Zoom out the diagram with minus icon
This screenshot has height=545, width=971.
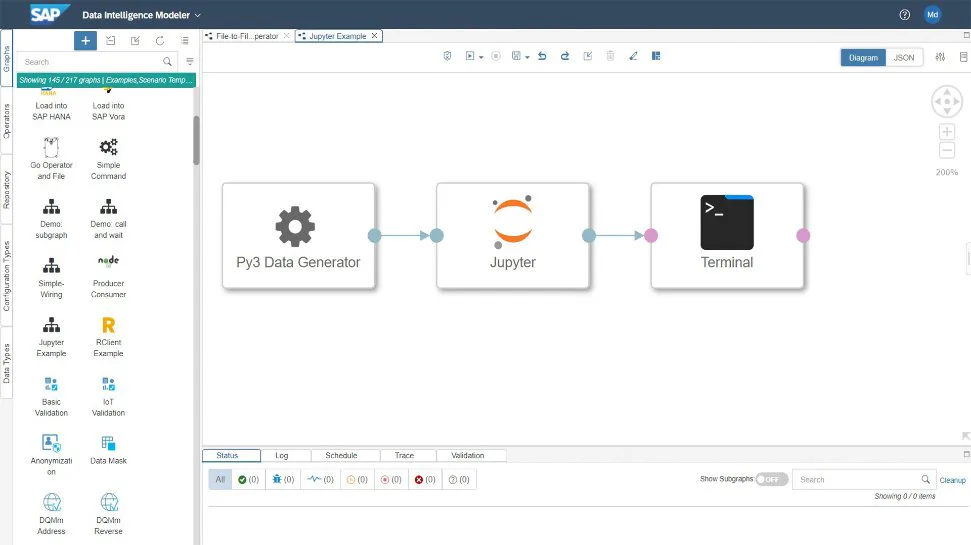(x=947, y=150)
